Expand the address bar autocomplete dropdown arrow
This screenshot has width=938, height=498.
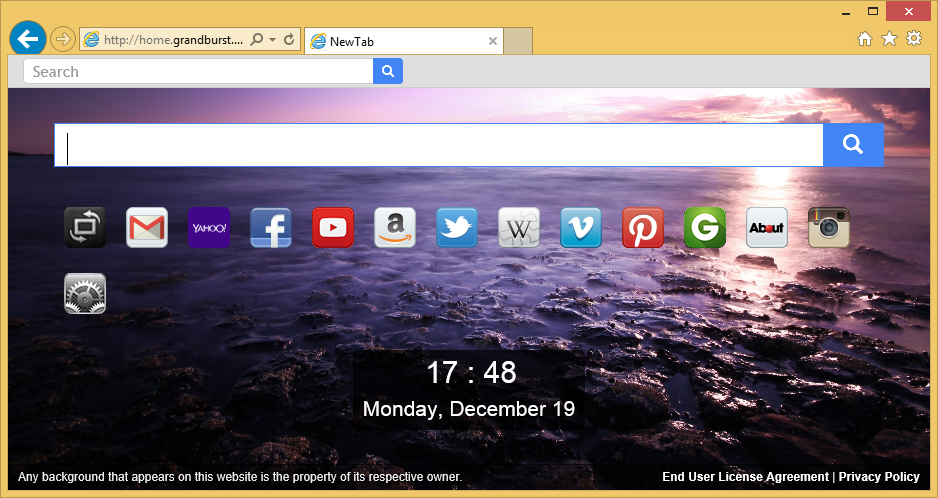tap(273, 40)
